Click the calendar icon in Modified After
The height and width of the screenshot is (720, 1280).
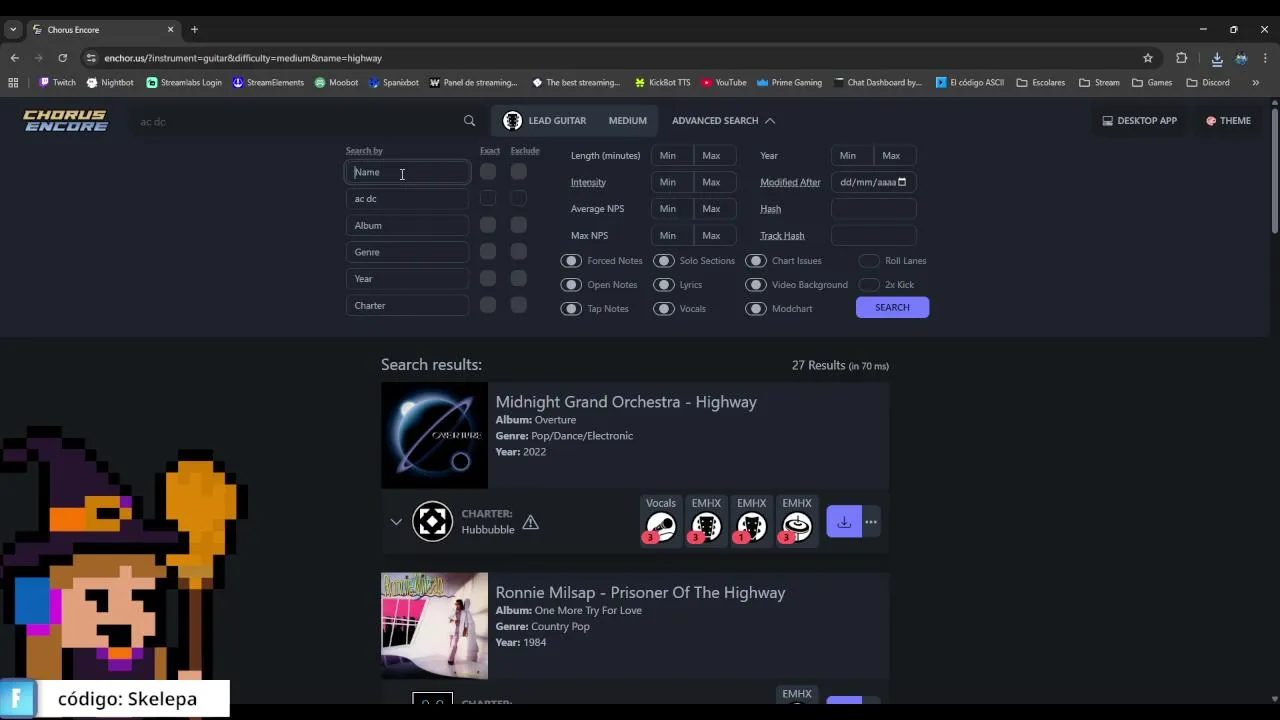[x=902, y=182]
